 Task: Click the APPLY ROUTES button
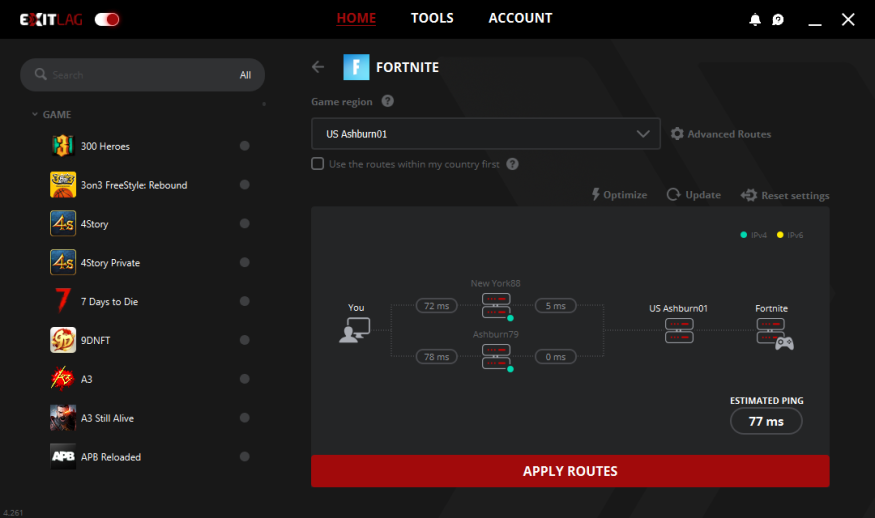click(570, 471)
